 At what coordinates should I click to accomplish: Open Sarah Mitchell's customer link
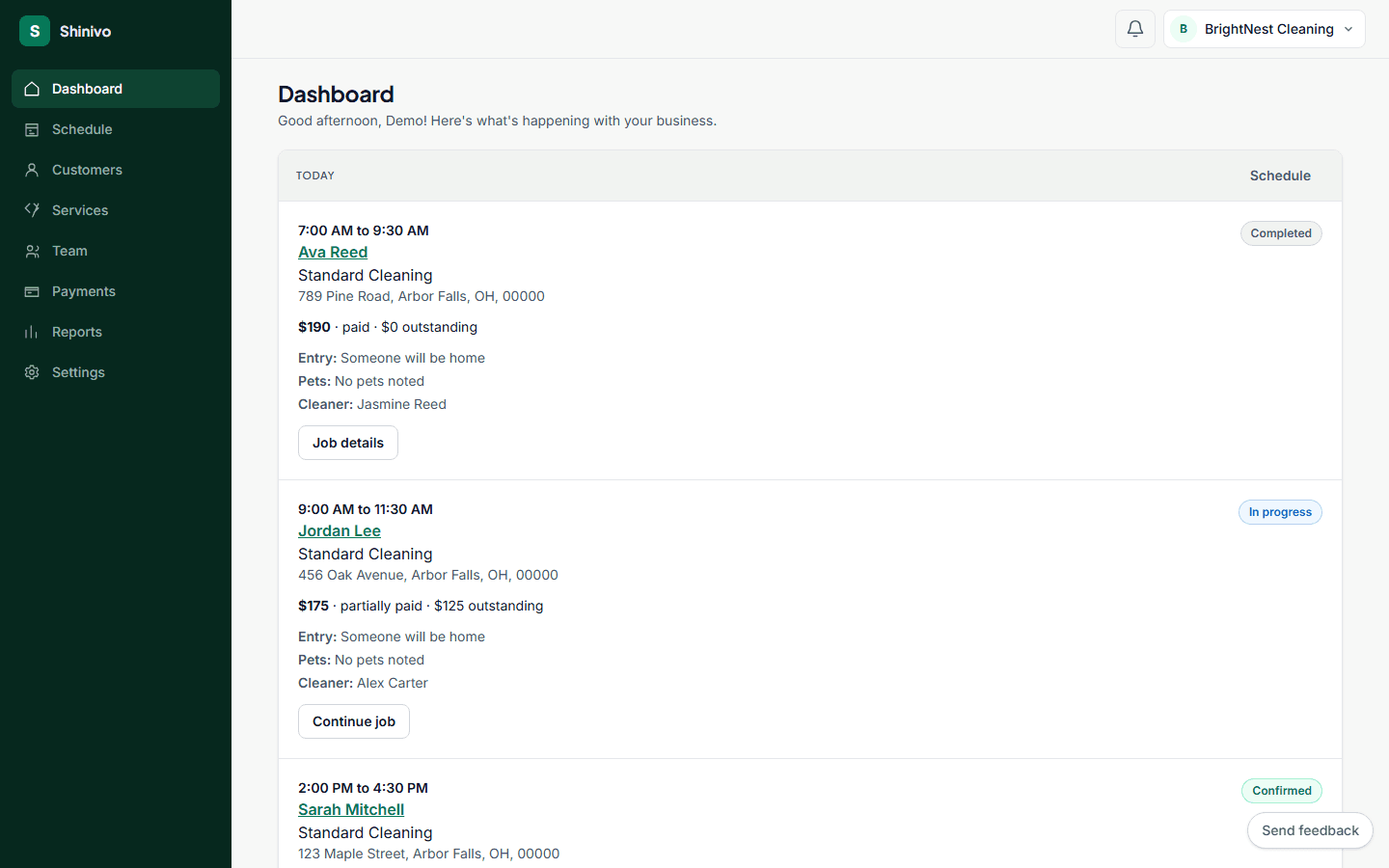(x=351, y=809)
